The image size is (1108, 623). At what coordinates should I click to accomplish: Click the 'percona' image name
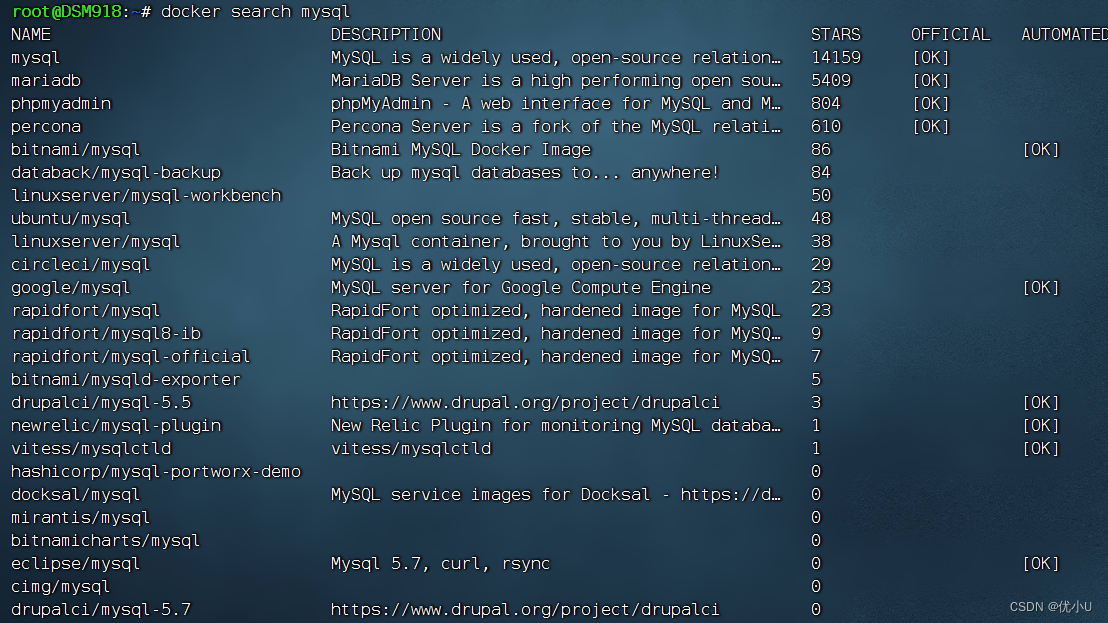coord(46,127)
